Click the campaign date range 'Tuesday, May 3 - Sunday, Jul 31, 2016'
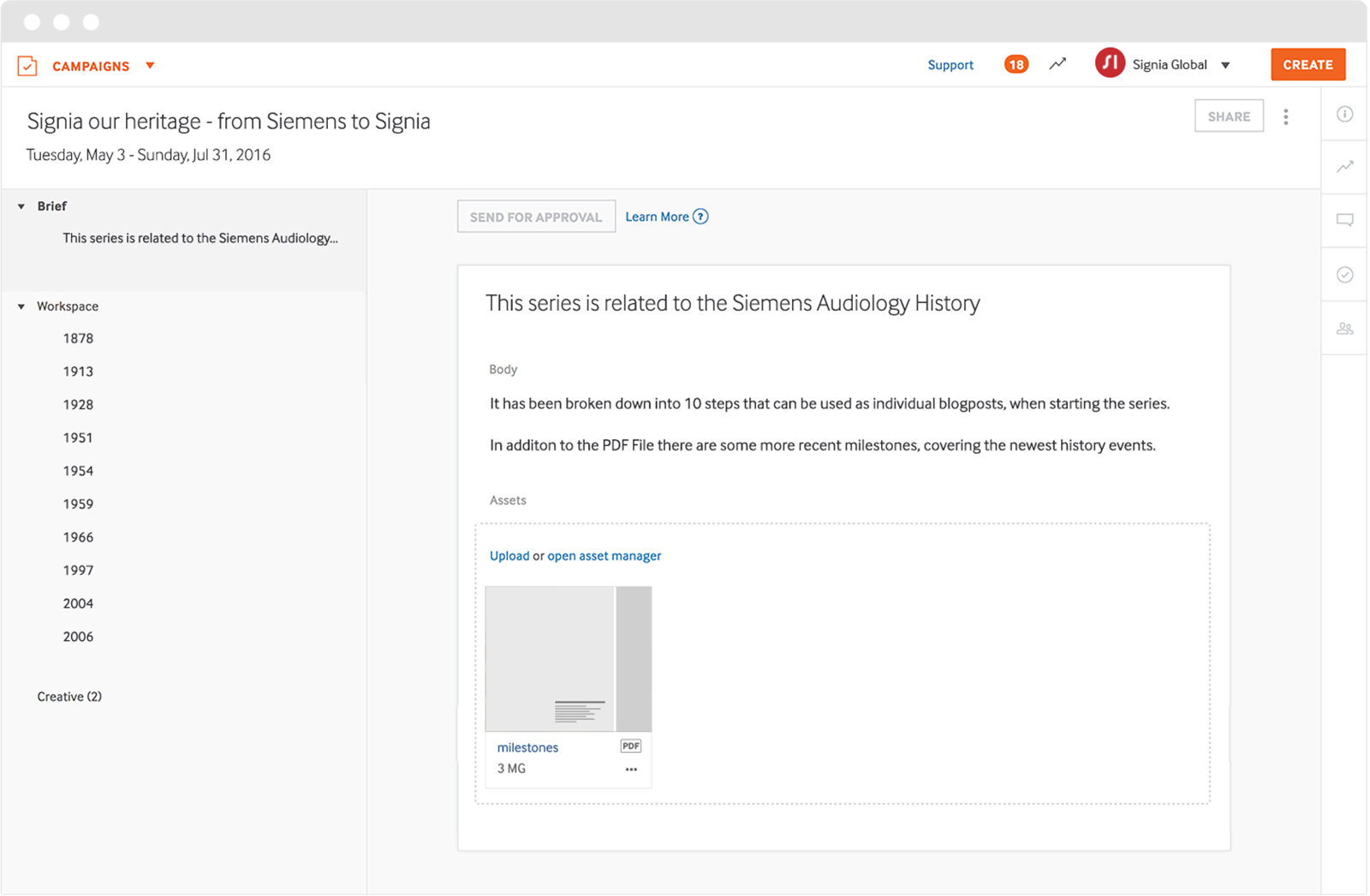Viewport: 1370px width, 896px height. [x=148, y=155]
